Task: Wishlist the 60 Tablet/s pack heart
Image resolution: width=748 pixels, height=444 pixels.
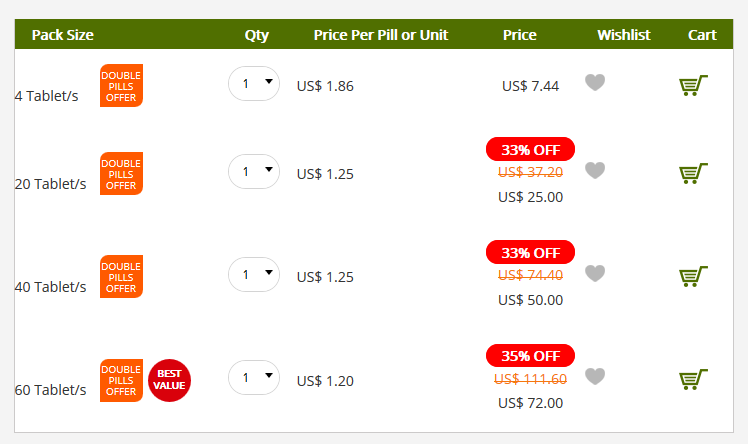Action: pyautogui.click(x=595, y=376)
